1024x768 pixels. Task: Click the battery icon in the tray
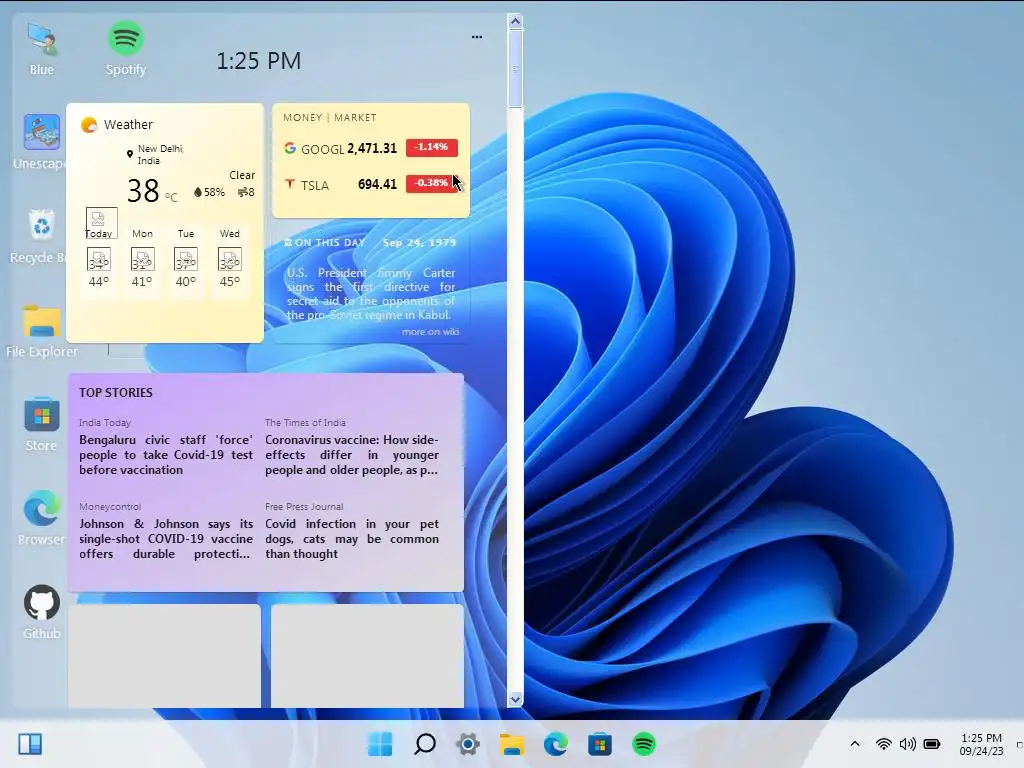pyautogui.click(x=932, y=744)
